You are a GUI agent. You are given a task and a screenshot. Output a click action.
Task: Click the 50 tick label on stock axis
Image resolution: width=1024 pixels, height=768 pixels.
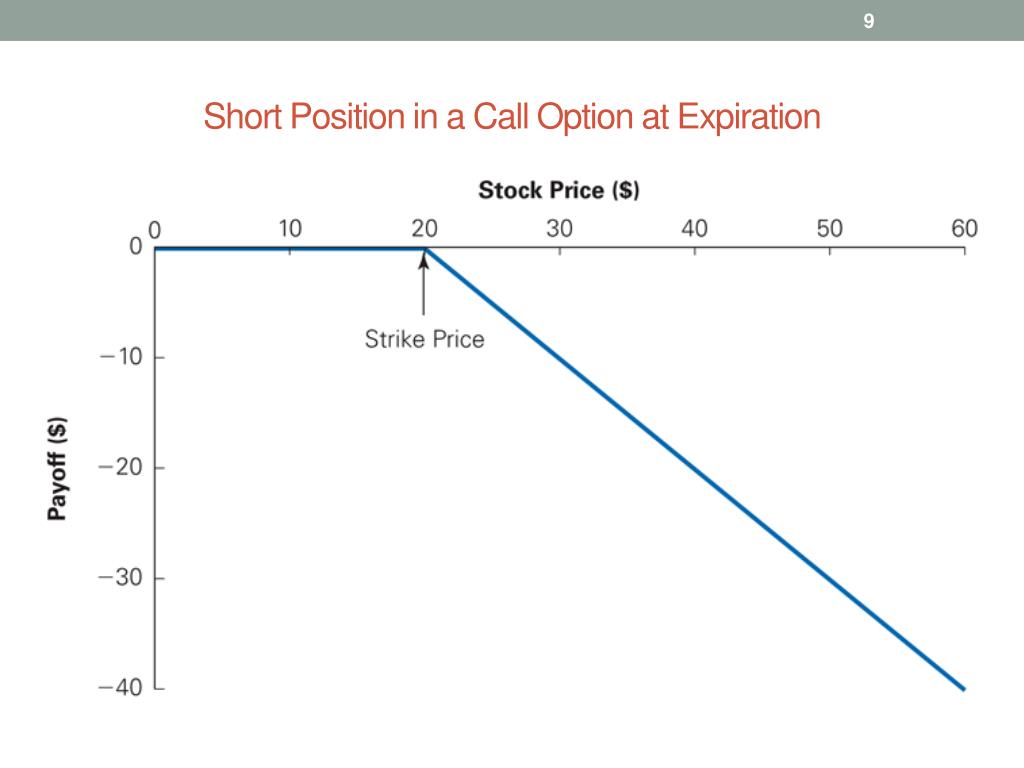click(x=829, y=229)
